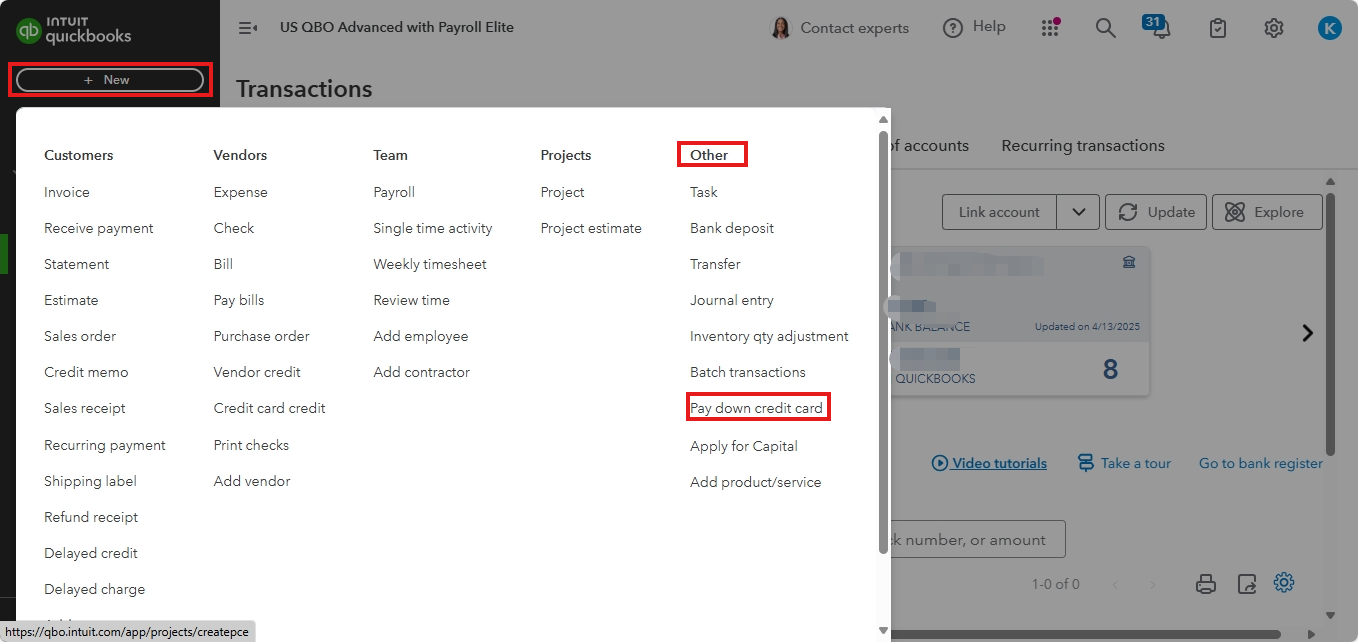1358x642 pixels.
Task: Select Recurring payment menu item
Action: [105, 445]
